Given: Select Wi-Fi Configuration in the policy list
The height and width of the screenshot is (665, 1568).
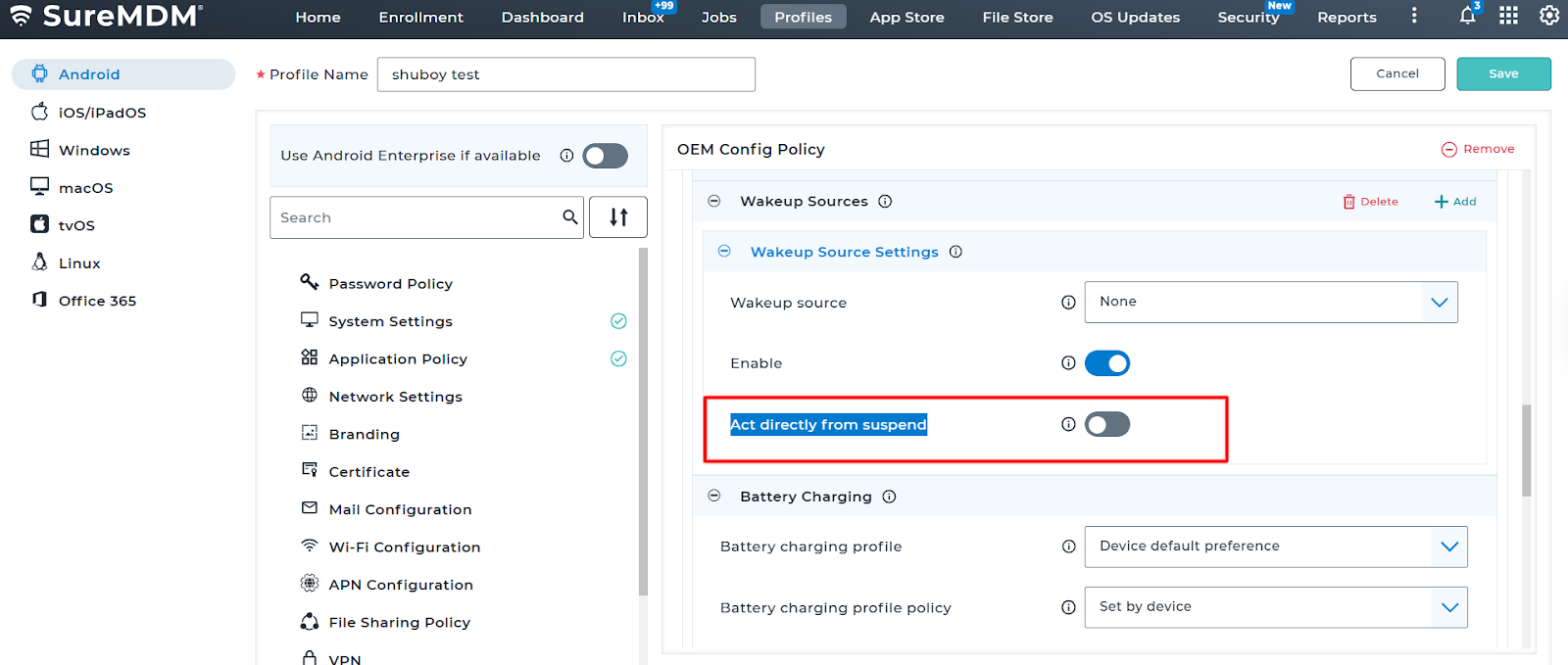Looking at the screenshot, I should 404,546.
